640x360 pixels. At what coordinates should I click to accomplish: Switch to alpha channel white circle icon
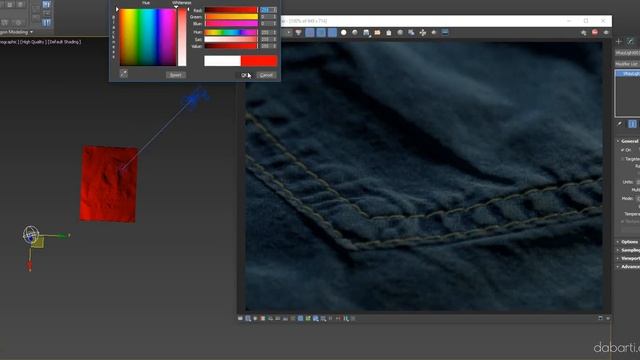[x=344, y=32]
